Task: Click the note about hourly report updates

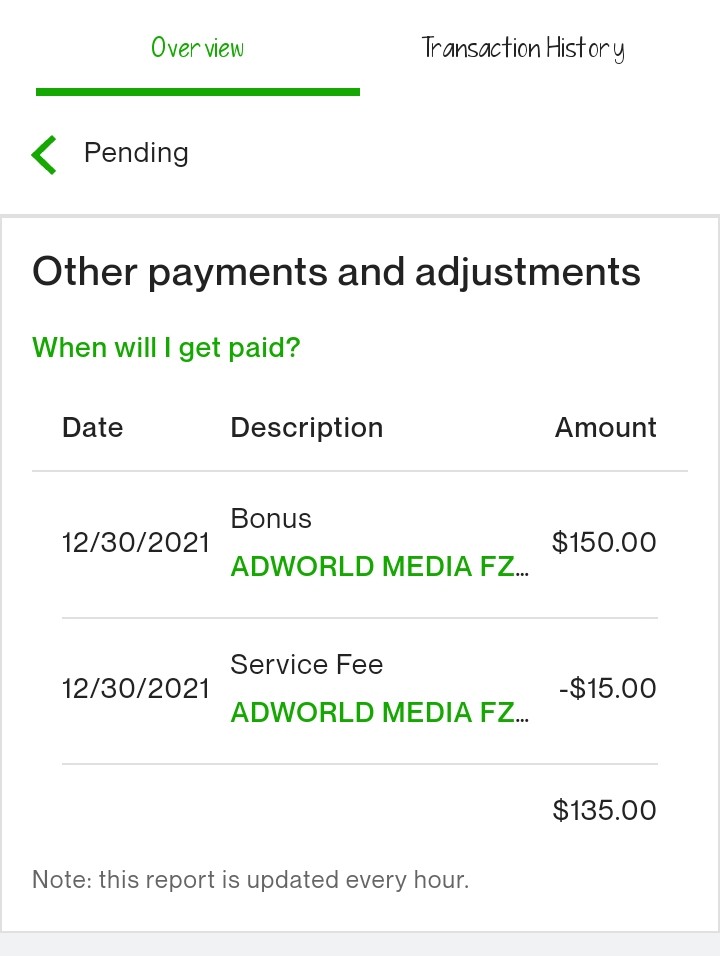Action: point(251,880)
